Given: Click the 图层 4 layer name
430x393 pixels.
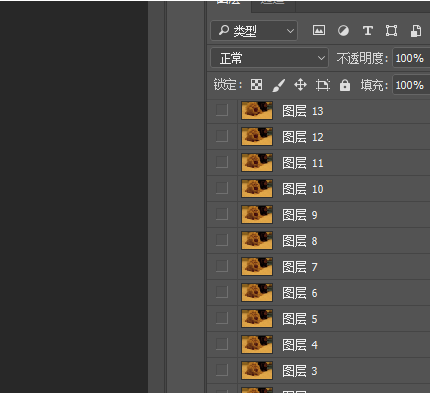Looking at the screenshot, I should click(300, 345).
